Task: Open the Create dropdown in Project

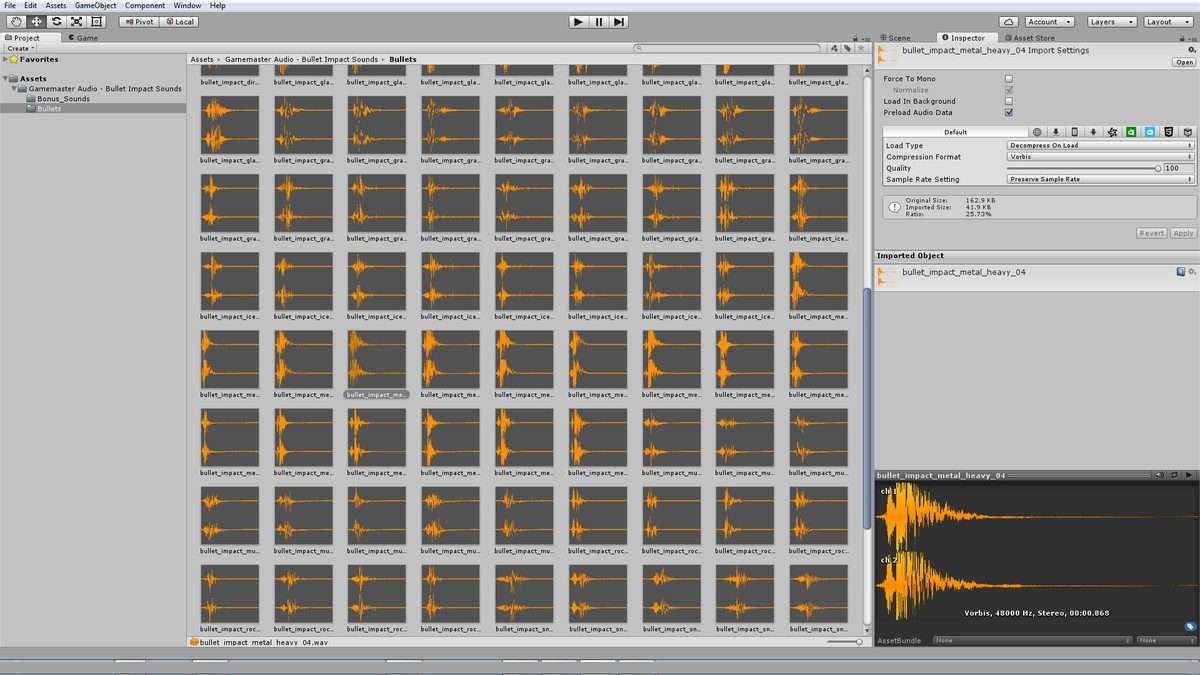Action: pos(21,48)
